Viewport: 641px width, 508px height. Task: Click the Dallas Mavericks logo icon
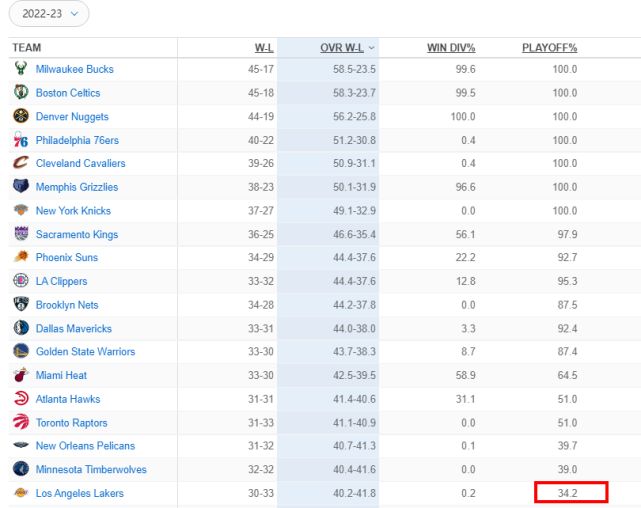[x=21, y=328]
